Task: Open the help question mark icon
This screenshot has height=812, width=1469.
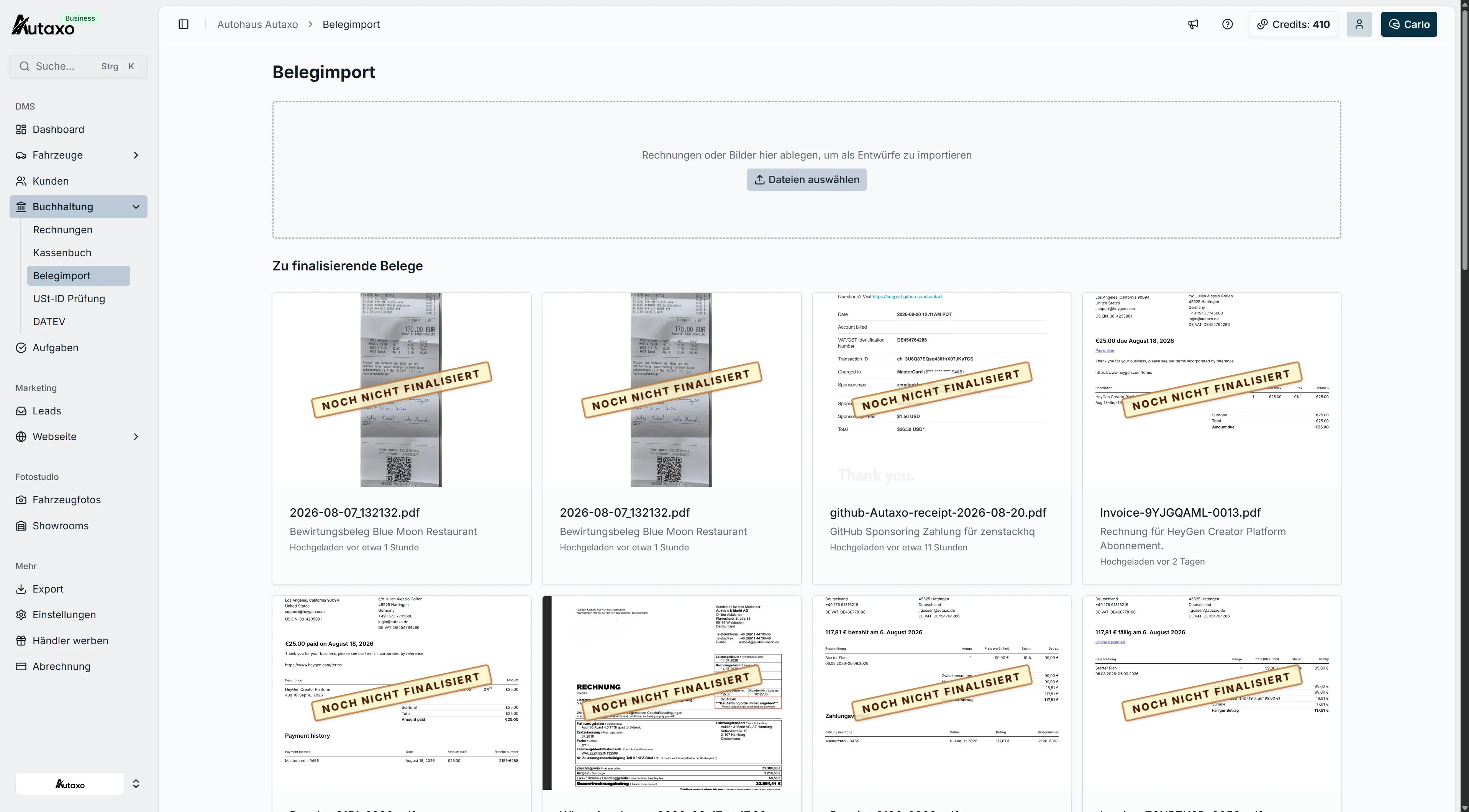Action: point(1228,24)
